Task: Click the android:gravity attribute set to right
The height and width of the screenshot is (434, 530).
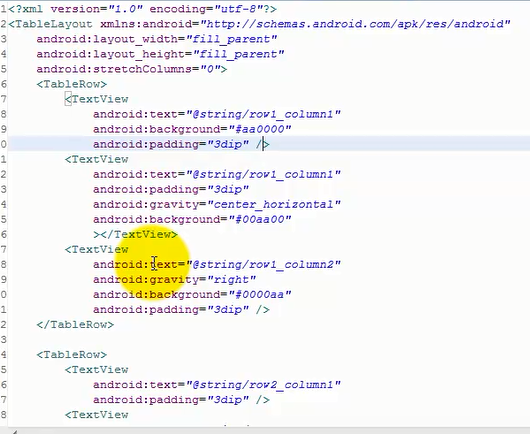Action: click(146, 280)
